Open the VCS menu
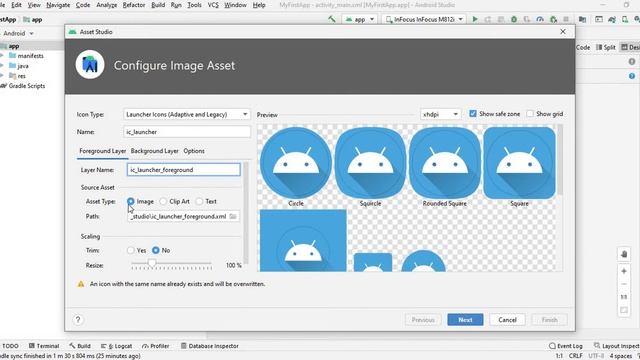This screenshot has width=640, height=360. 213,5
